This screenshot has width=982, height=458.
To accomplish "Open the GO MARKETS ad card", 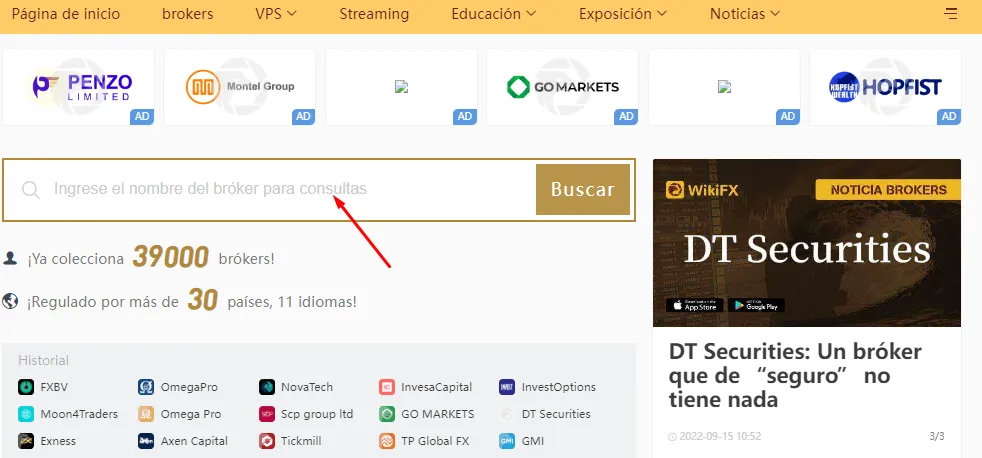I will 562,87.
